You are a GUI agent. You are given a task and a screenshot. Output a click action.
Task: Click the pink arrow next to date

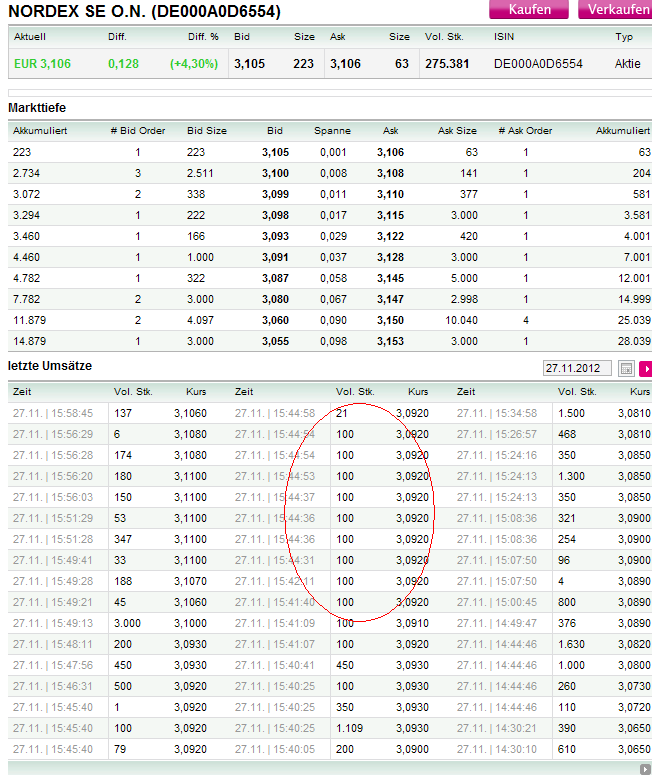tap(646, 368)
